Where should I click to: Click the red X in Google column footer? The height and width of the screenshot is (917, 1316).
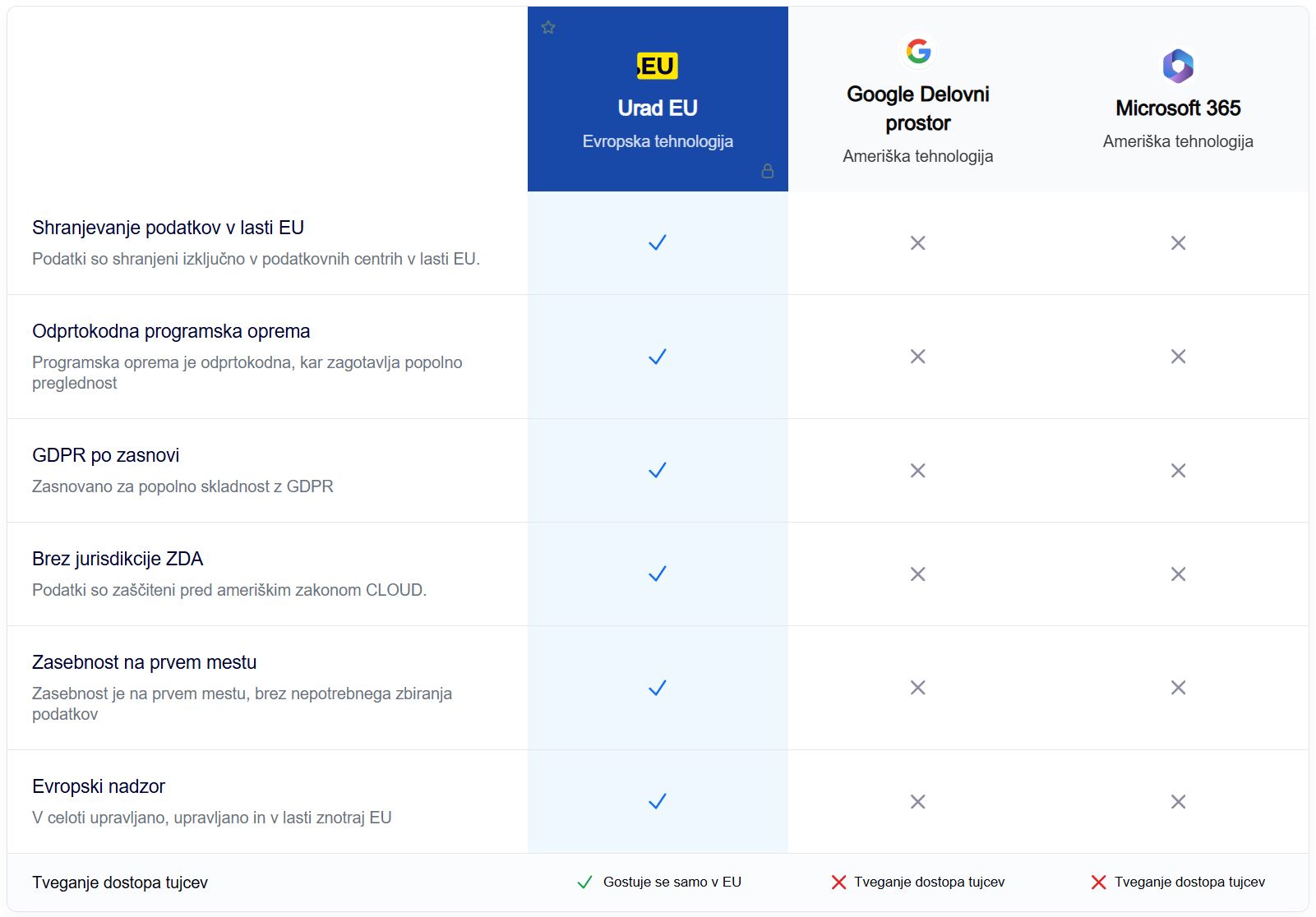pos(838,882)
